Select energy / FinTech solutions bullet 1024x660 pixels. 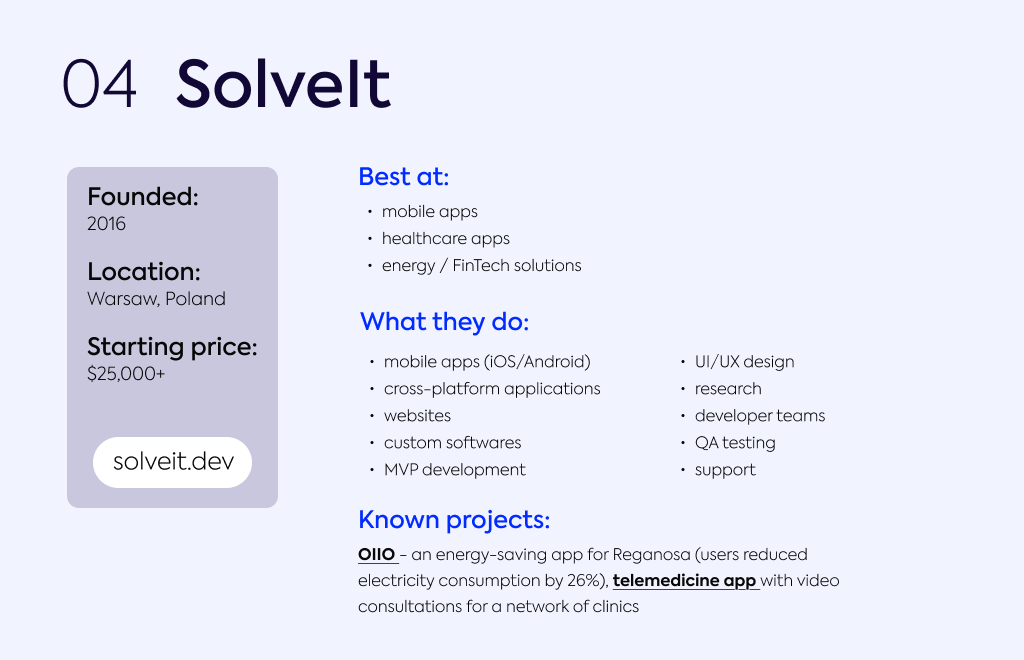481,266
